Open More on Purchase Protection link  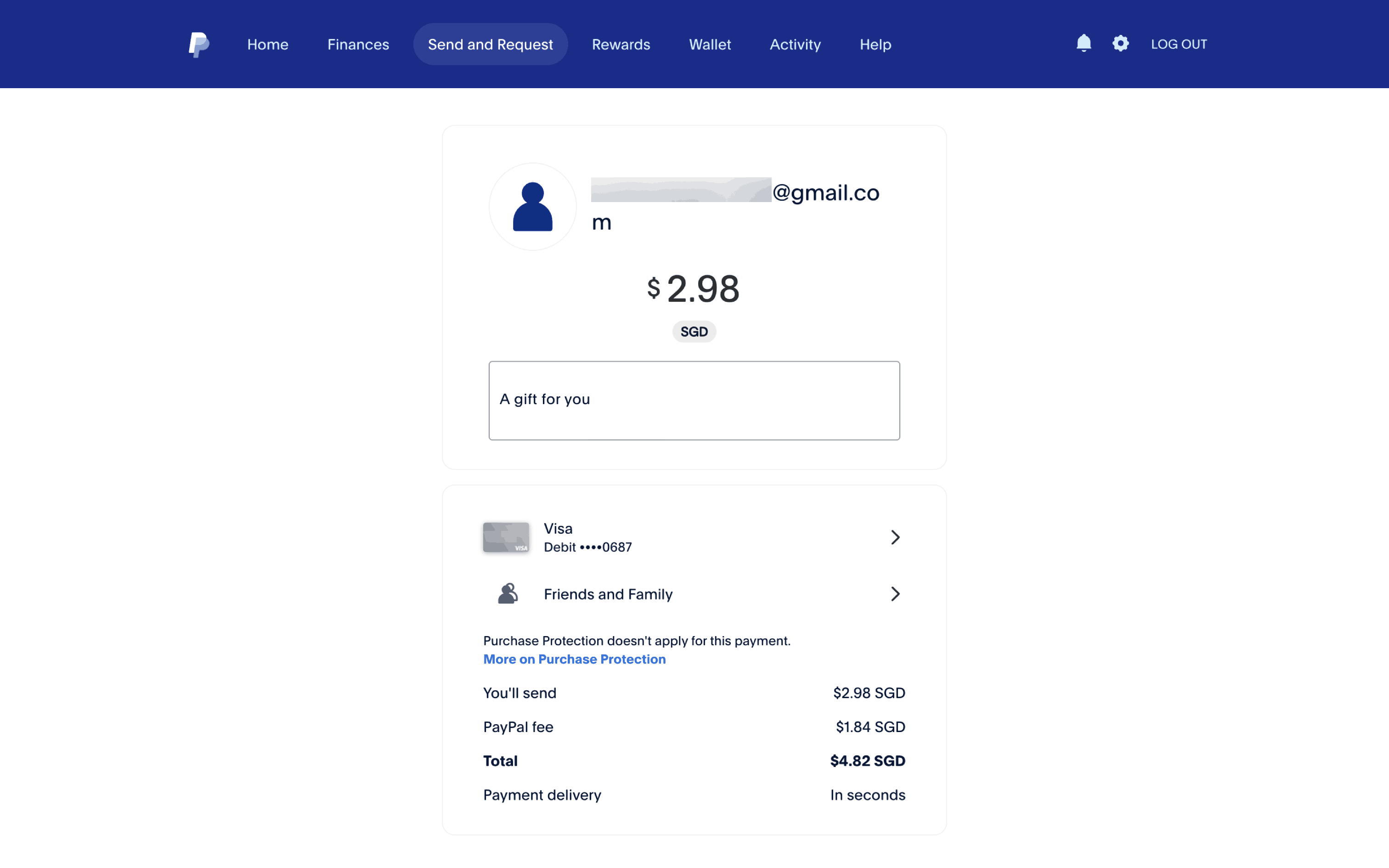tap(574, 659)
